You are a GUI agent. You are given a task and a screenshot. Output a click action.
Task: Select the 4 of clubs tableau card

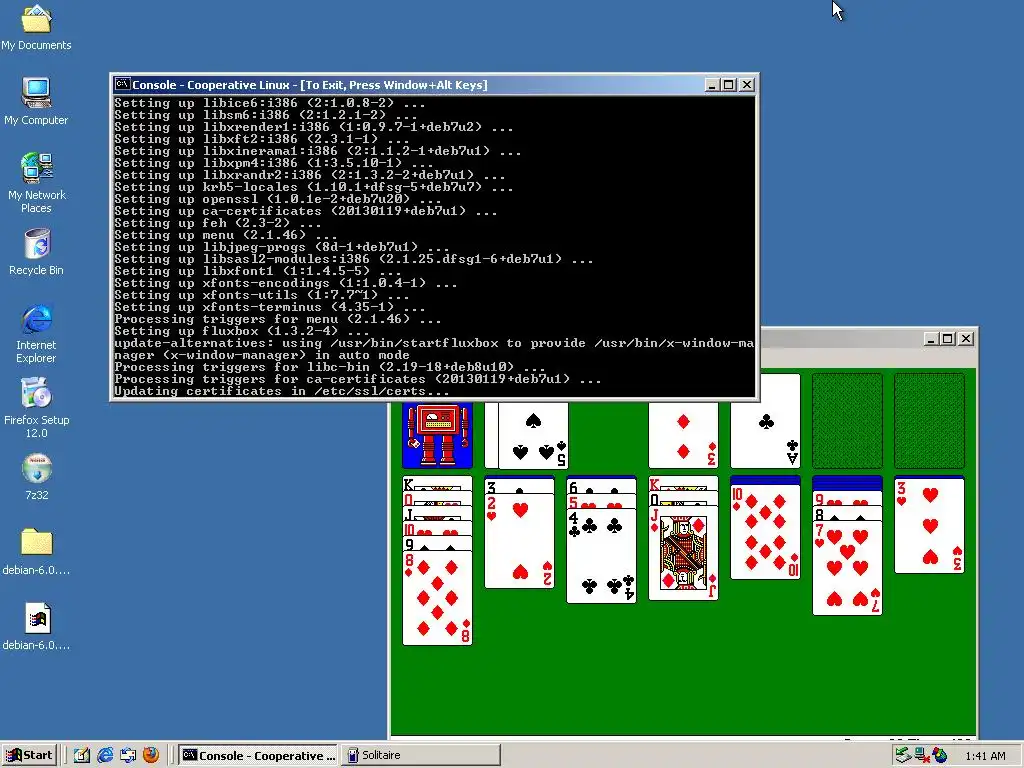click(x=601, y=556)
